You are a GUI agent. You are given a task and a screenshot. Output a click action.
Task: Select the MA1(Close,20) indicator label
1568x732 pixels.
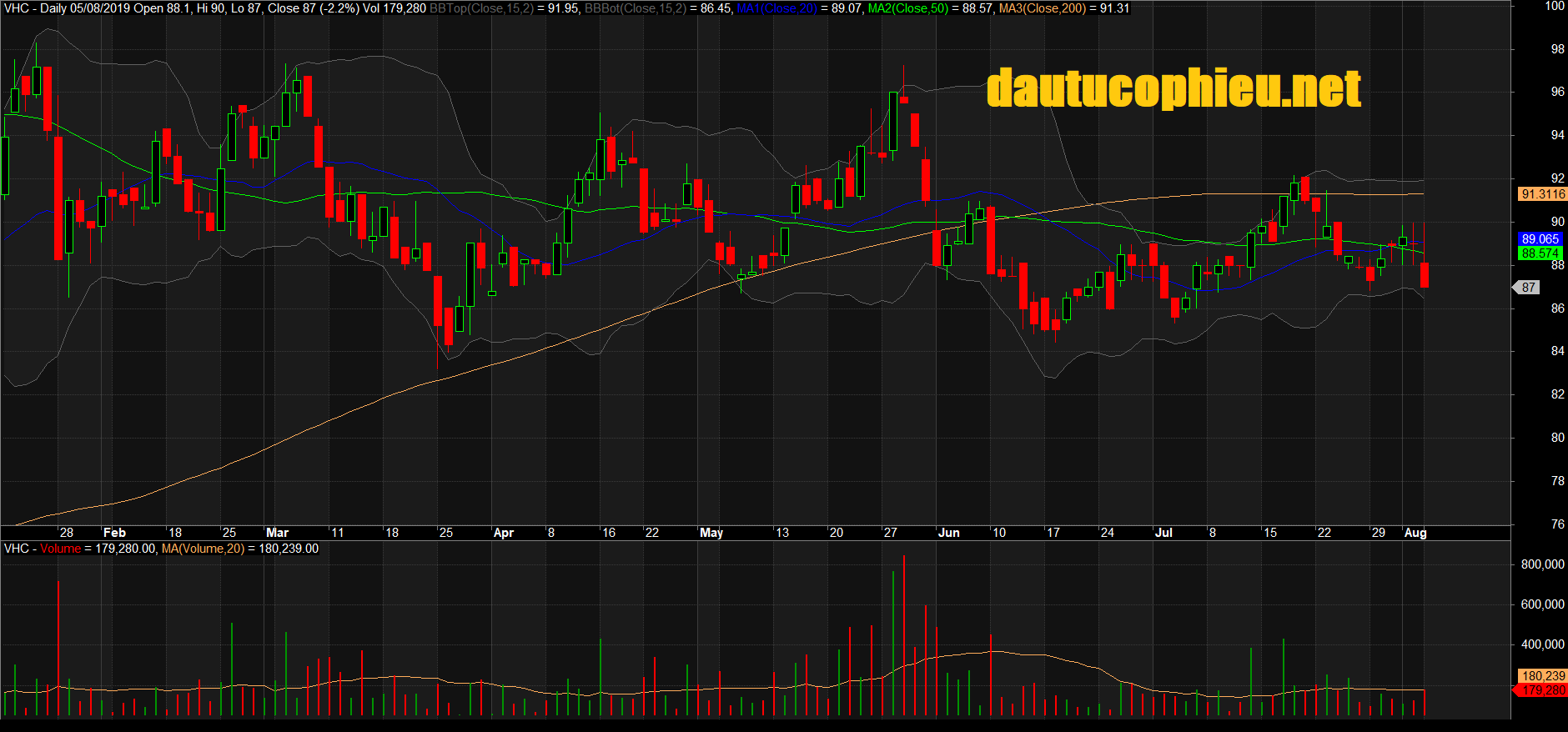776,8
